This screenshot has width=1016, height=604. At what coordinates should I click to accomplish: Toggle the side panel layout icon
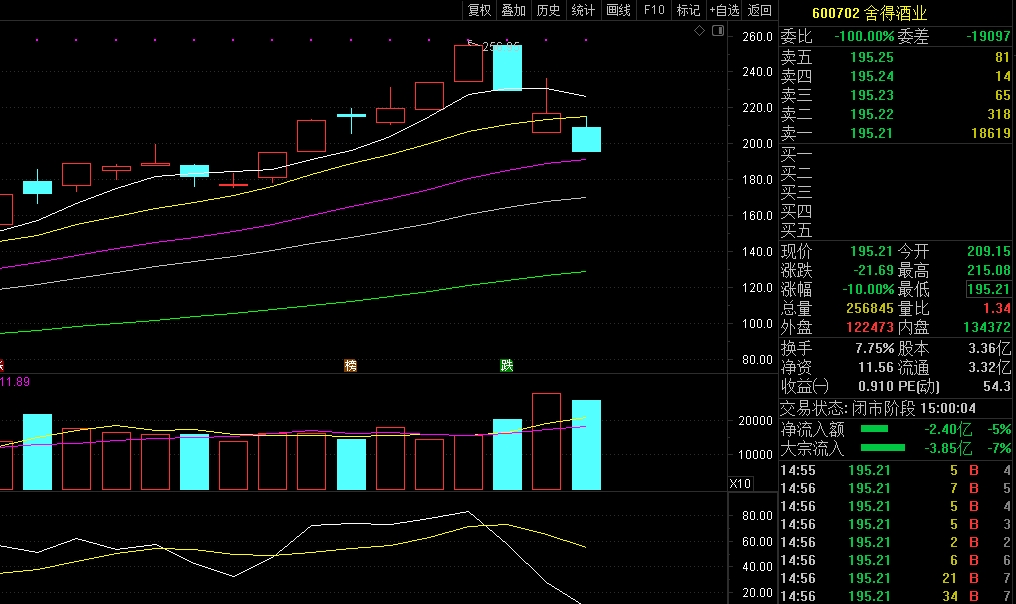[718, 30]
